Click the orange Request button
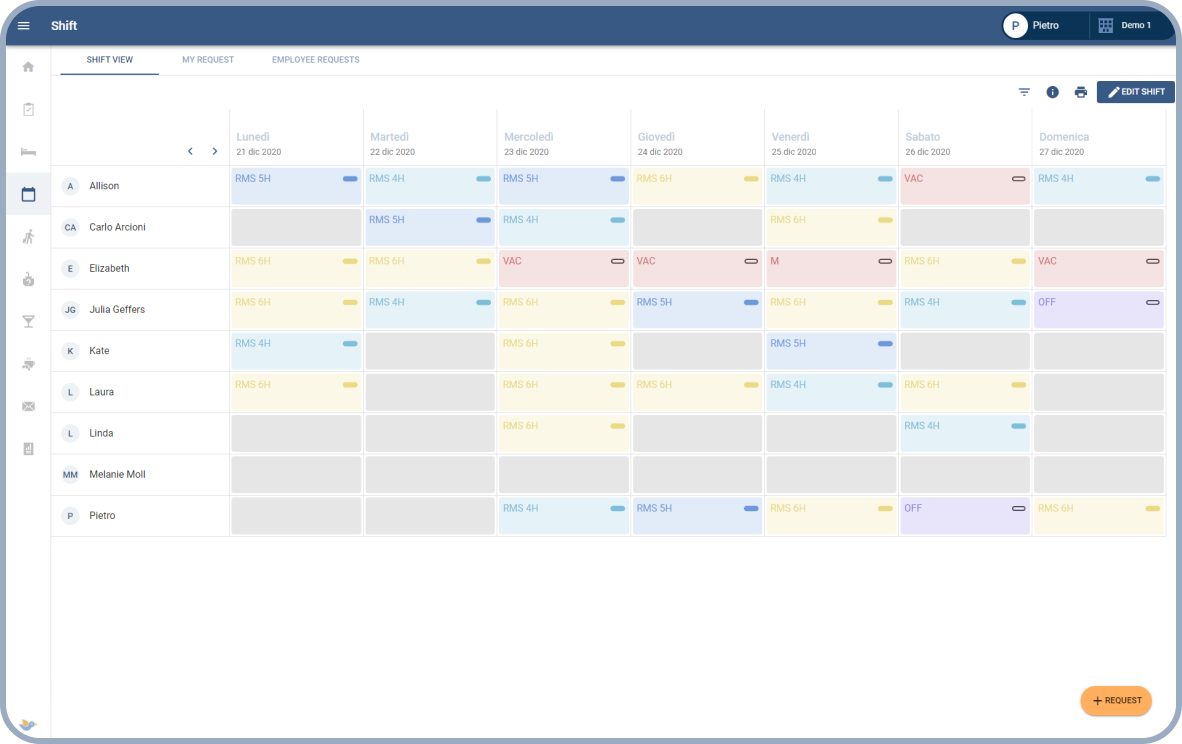 tap(1116, 701)
